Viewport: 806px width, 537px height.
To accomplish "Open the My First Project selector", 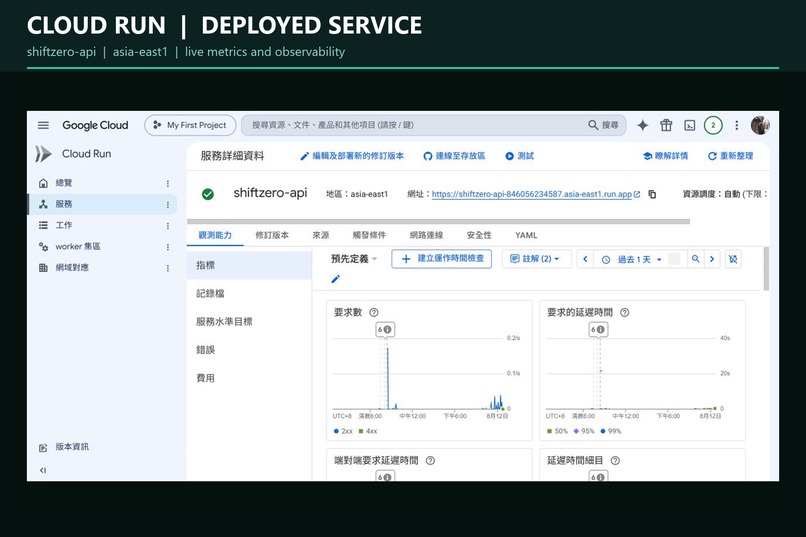I will pyautogui.click(x=190, y=125).
